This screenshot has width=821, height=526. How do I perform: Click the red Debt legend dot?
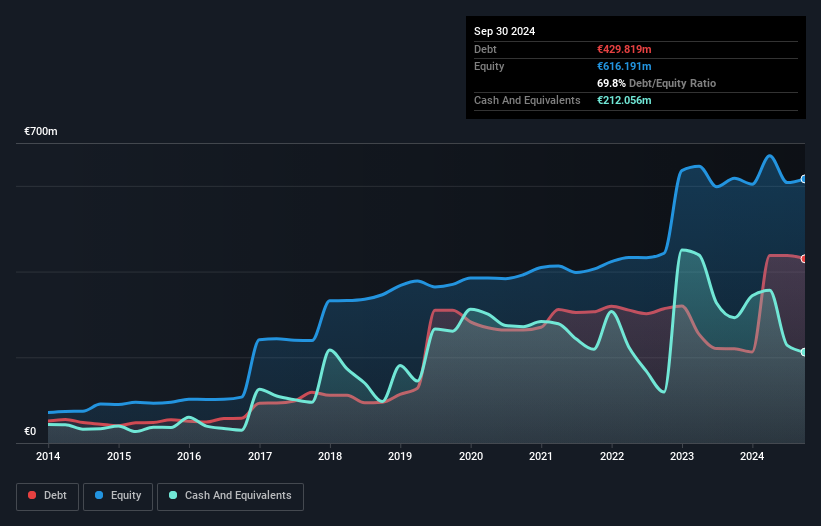click(32, 495)
